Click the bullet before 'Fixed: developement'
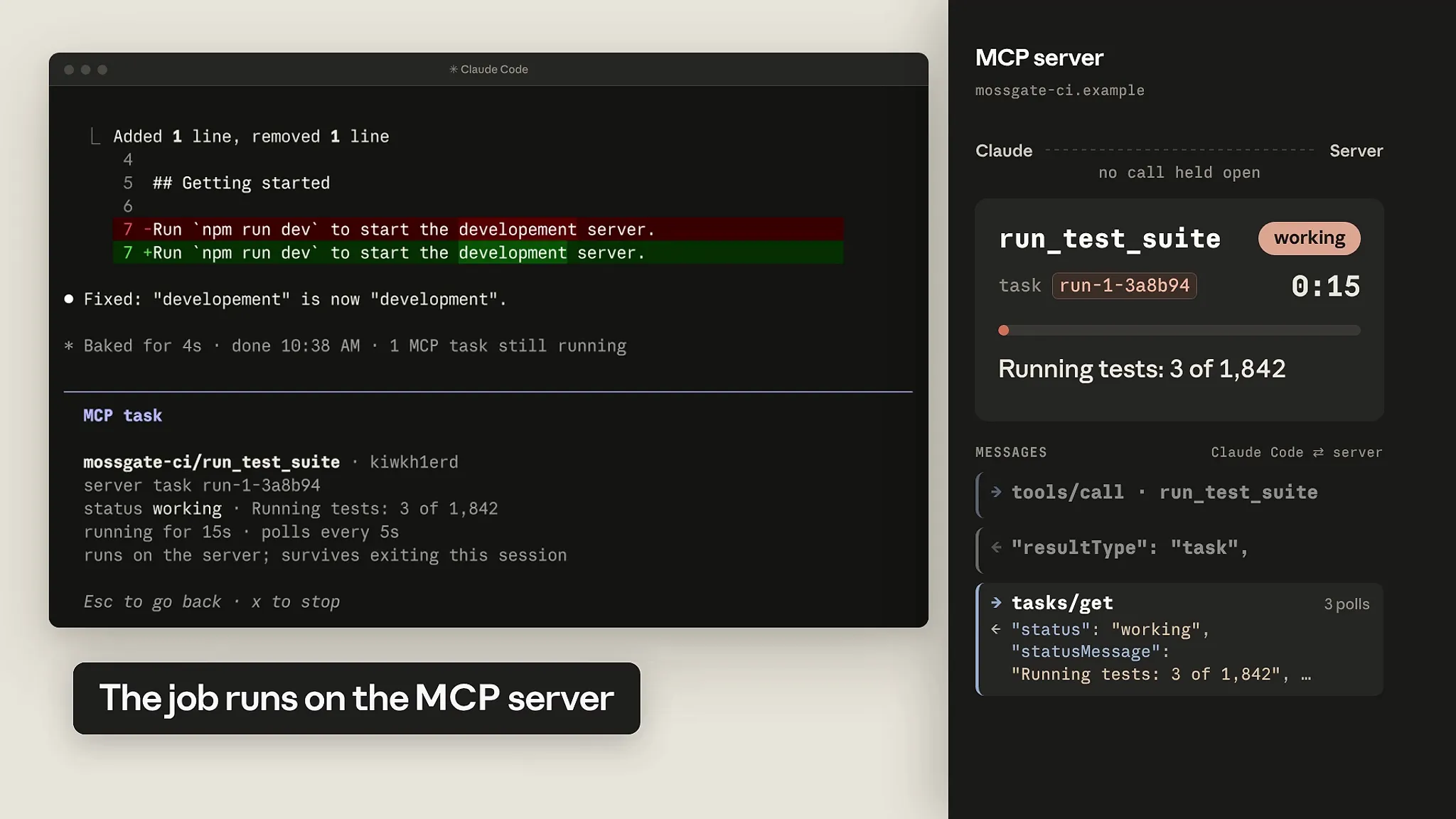Image resolution: width=1456 pixels, height=819 pixels. [69, 299]
